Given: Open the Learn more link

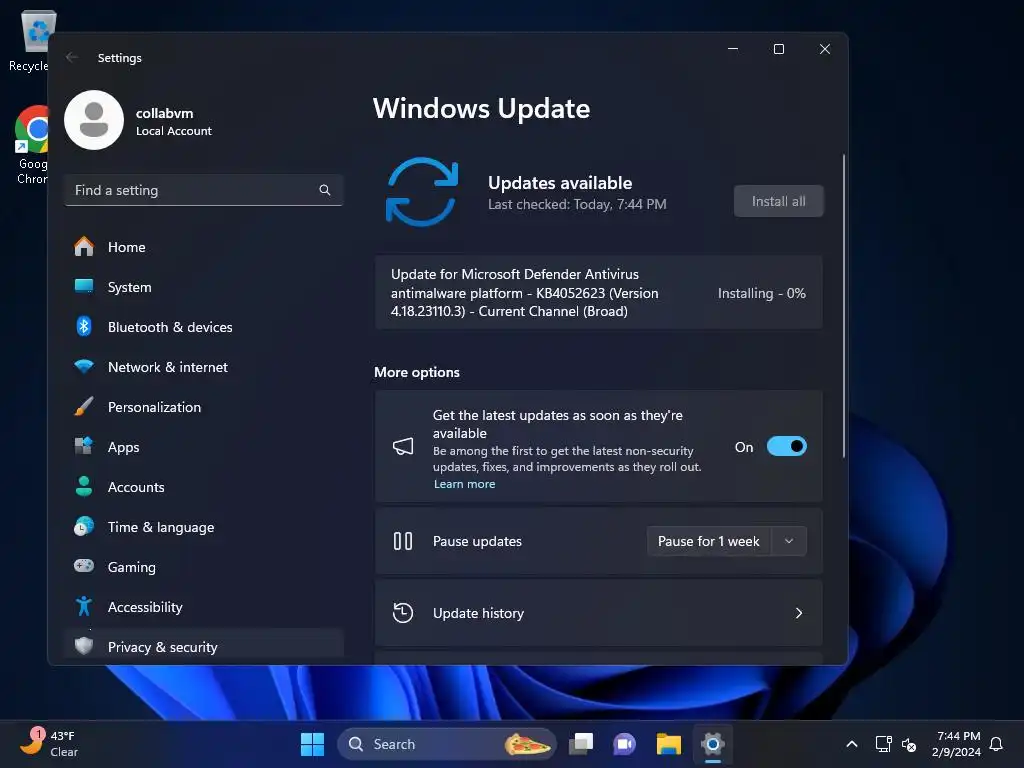Looking at the screenshot, I should (x=464, y=484).
